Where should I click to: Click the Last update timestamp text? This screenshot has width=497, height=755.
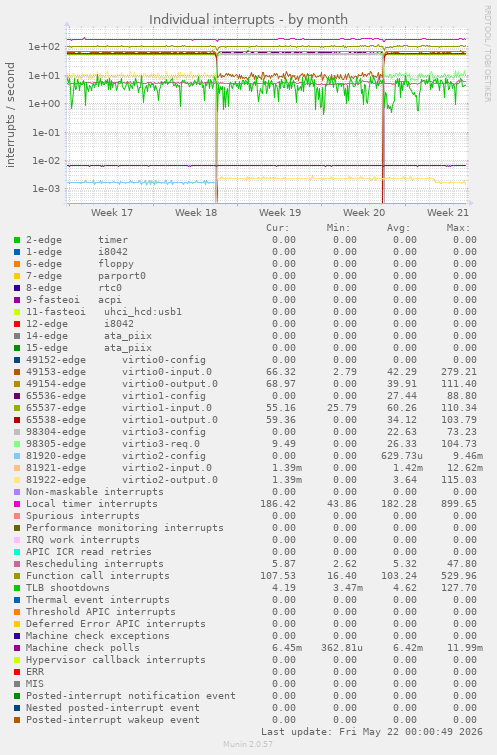click(372, 732)
